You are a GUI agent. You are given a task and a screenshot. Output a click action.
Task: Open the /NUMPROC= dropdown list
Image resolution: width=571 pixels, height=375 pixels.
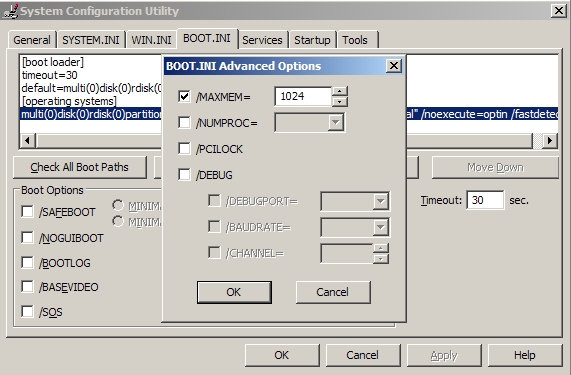[335, 122]
